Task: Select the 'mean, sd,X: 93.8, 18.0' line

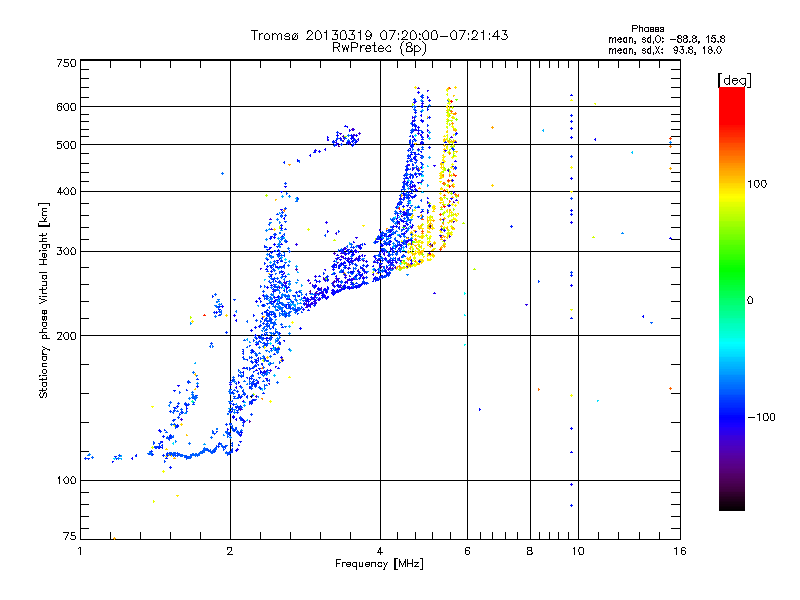Action: 665,50
